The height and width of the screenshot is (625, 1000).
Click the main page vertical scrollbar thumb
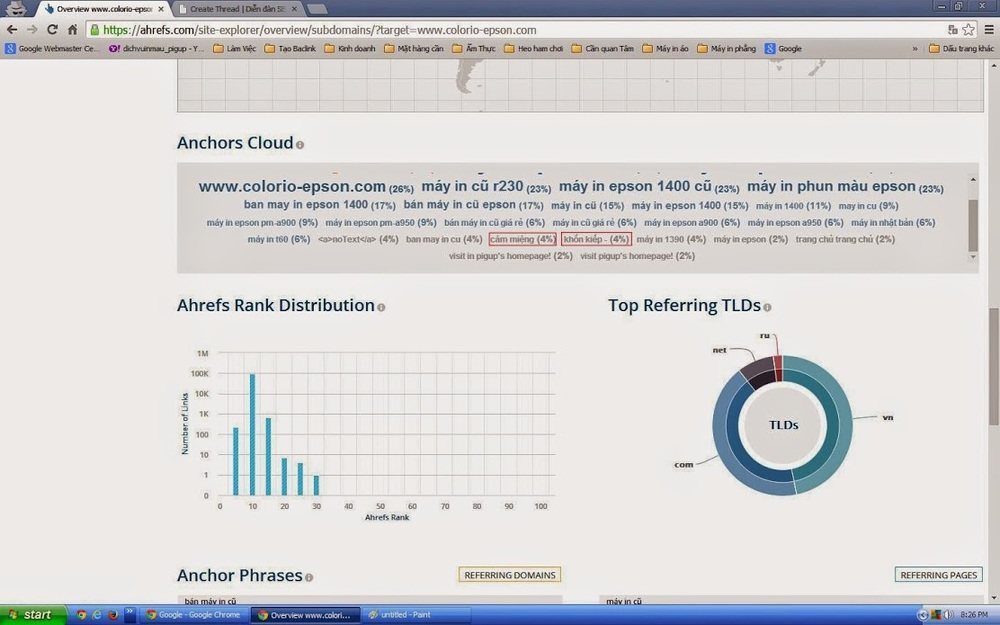[x=994, y=367]
